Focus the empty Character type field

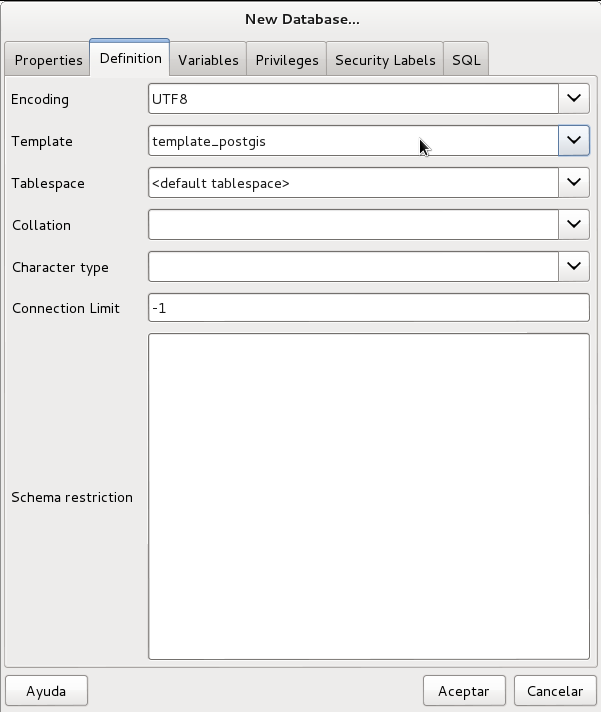353,266
